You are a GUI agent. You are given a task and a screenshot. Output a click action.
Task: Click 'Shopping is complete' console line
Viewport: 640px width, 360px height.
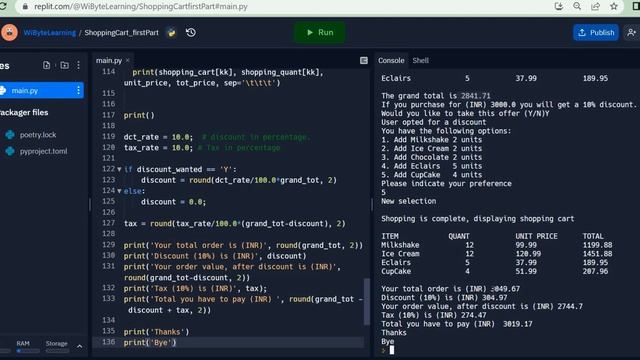[x=478, y=219]
